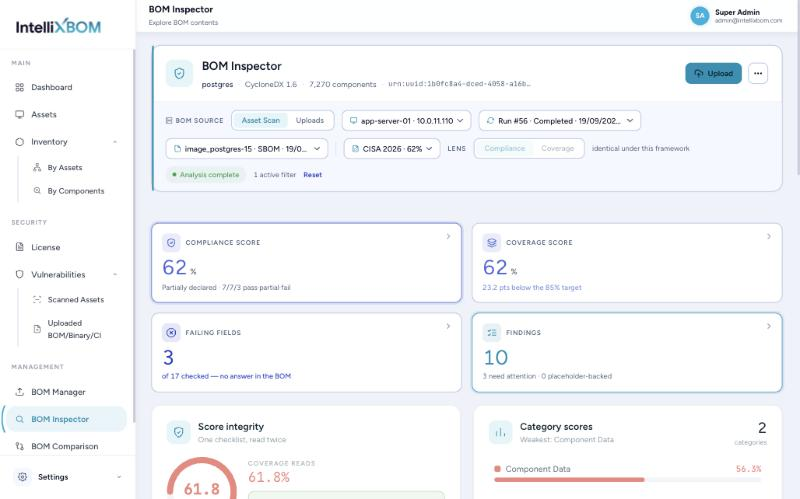Screen dimensions: 800x499
Task: Open the three-dot more options menu
Action: (x=758, y=73)
